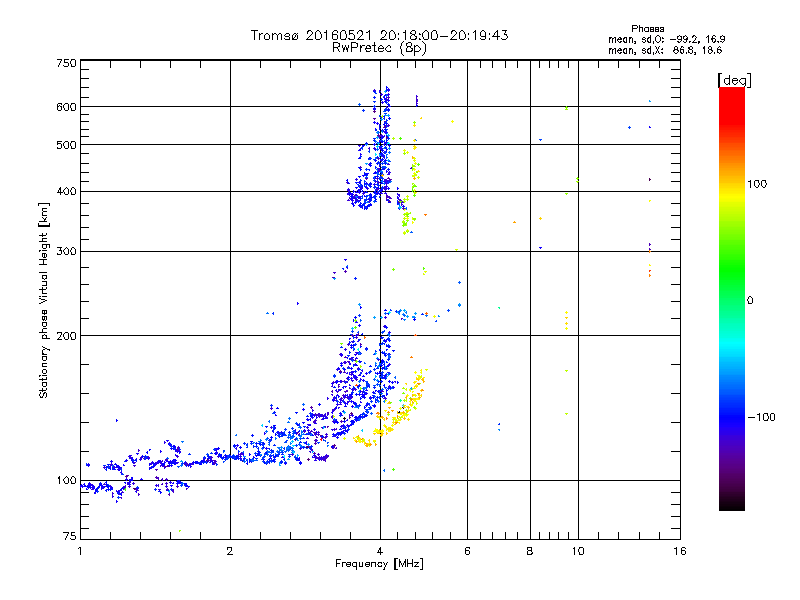Viewport: 800px width, 600px height.
Task: Click the '16' x-axis tick label
Action: click(x=680, y=551)
